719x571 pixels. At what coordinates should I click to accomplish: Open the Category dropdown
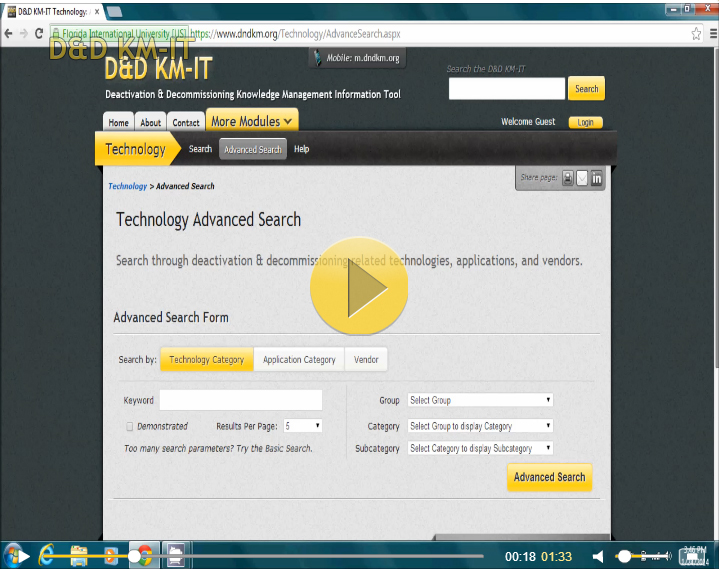tap(480, 426)
